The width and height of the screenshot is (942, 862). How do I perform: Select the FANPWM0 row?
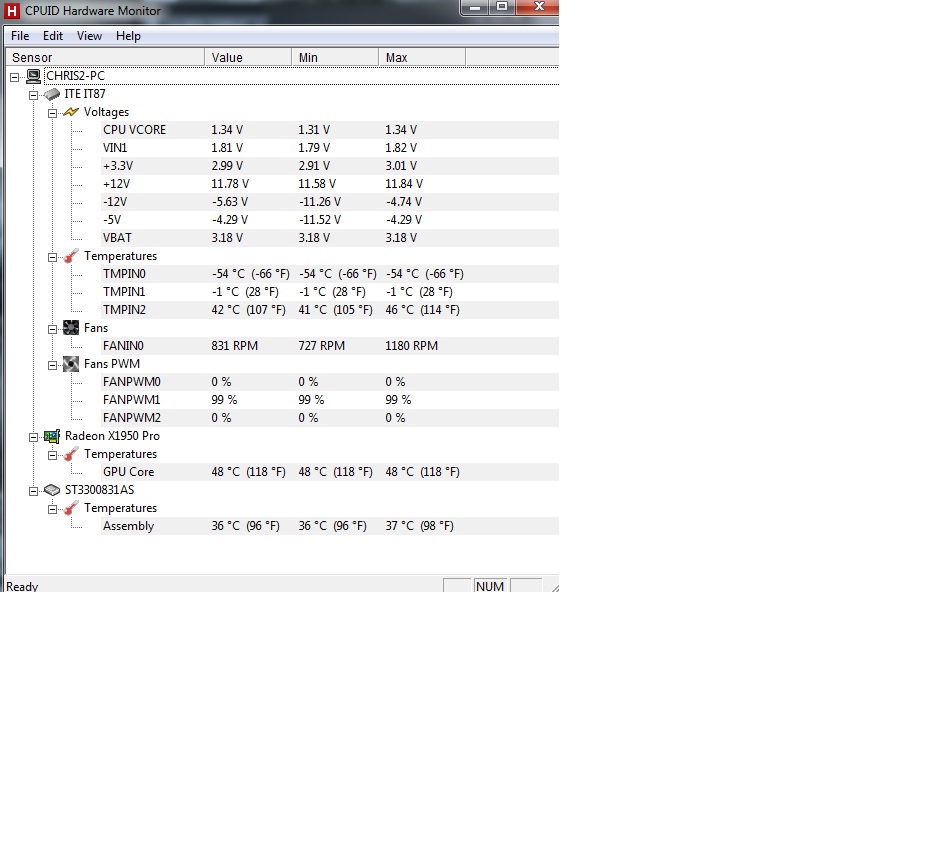point(330,382)
